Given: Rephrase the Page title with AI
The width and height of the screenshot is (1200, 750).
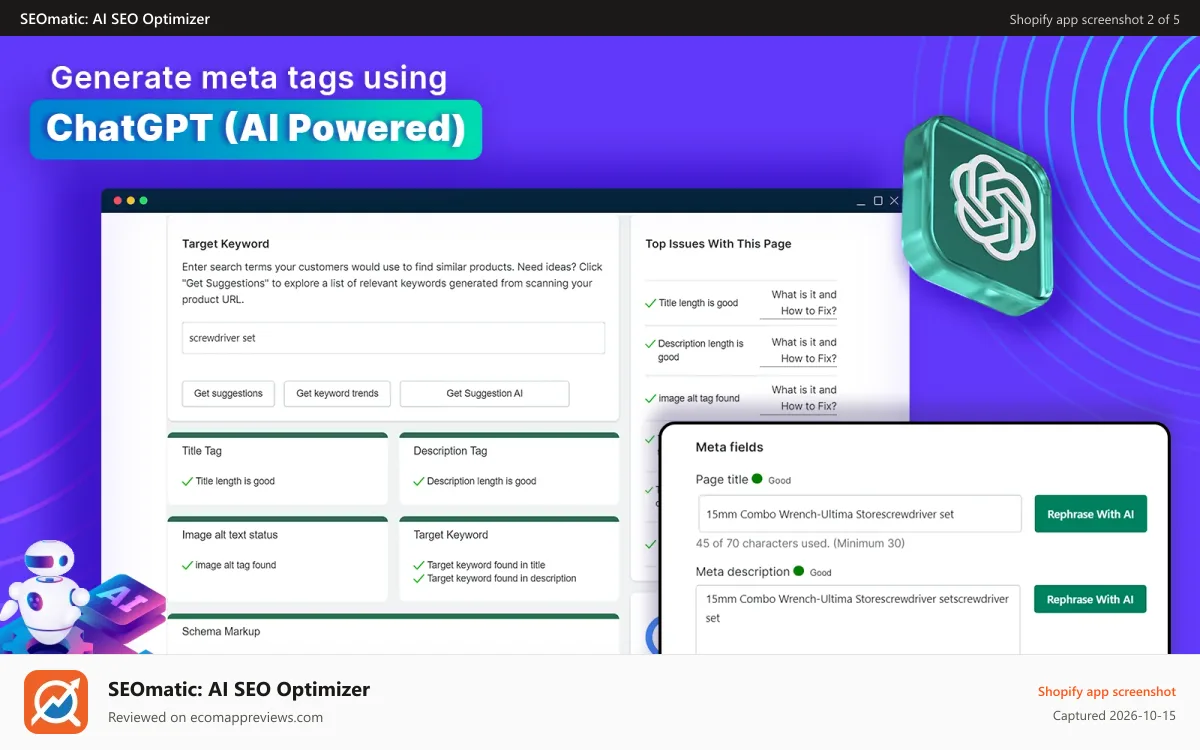Looking at the screenshot, I should point(1090,514).
